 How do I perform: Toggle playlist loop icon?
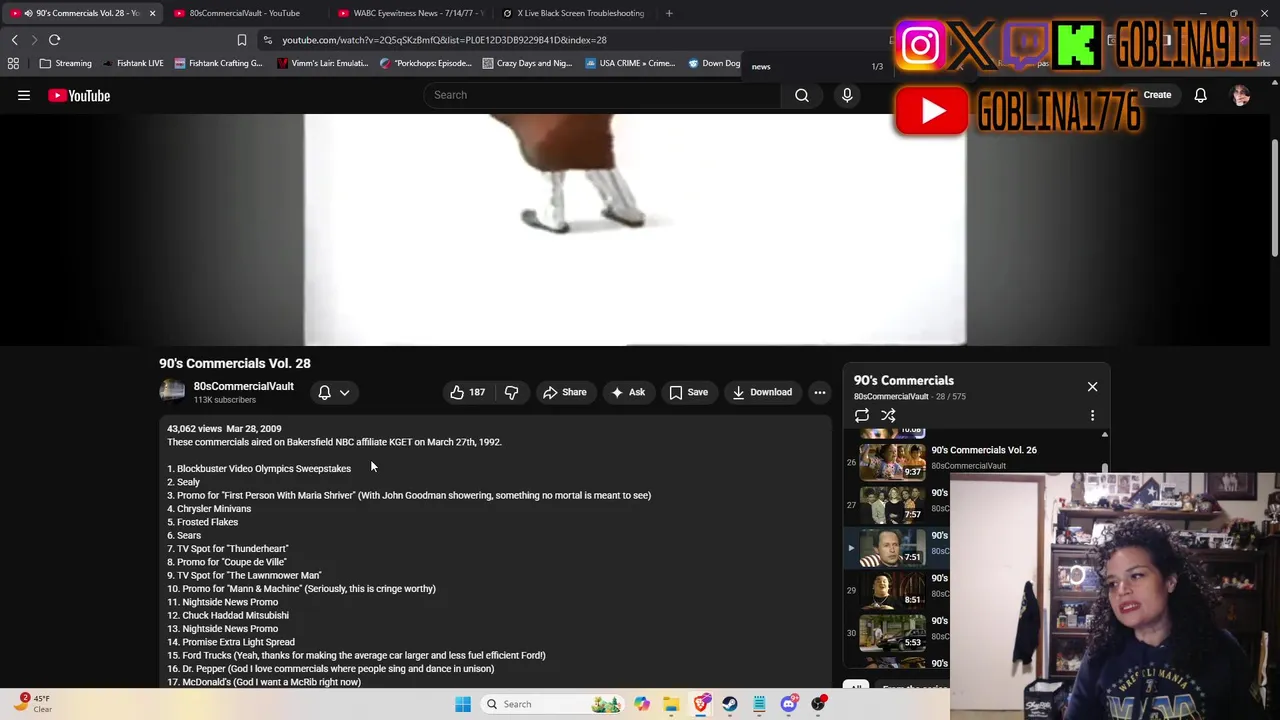pyautogui.click(x=862, y=415)
